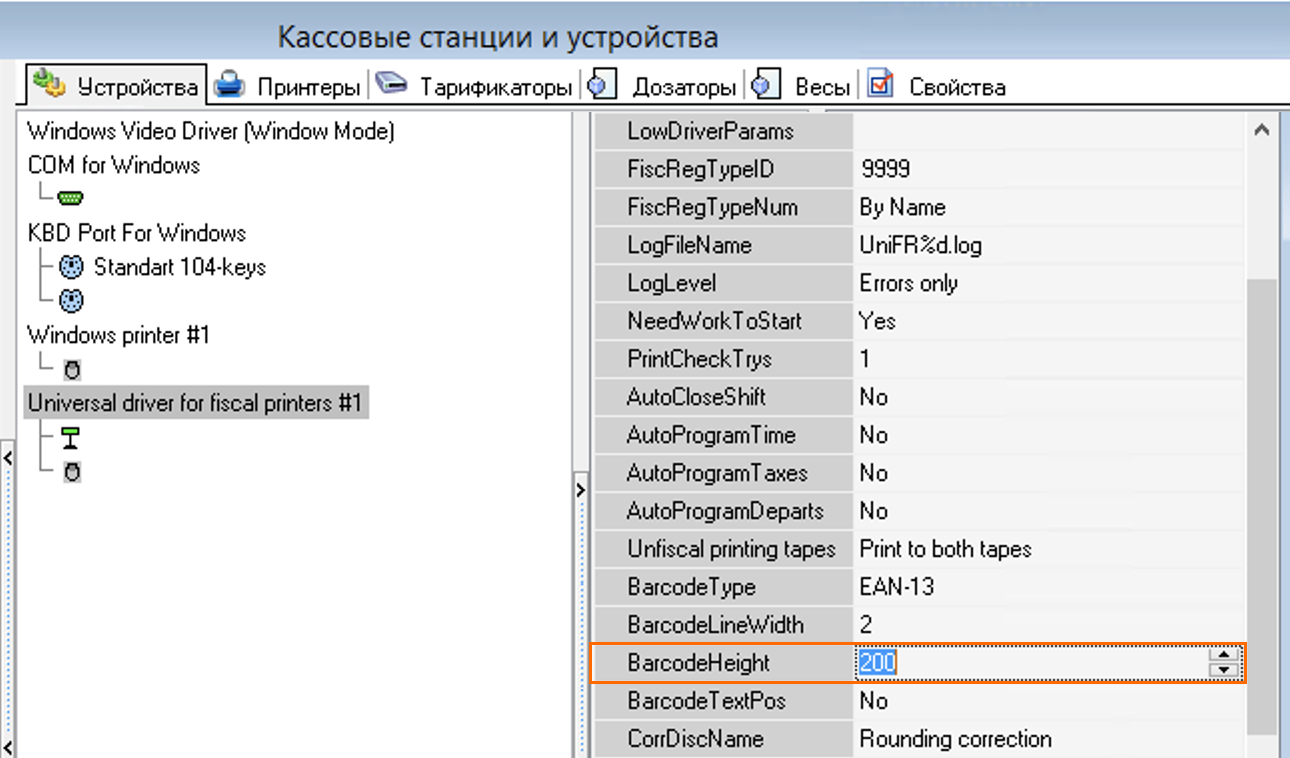Select device icon under Windows printer #1

click(72, 370)
